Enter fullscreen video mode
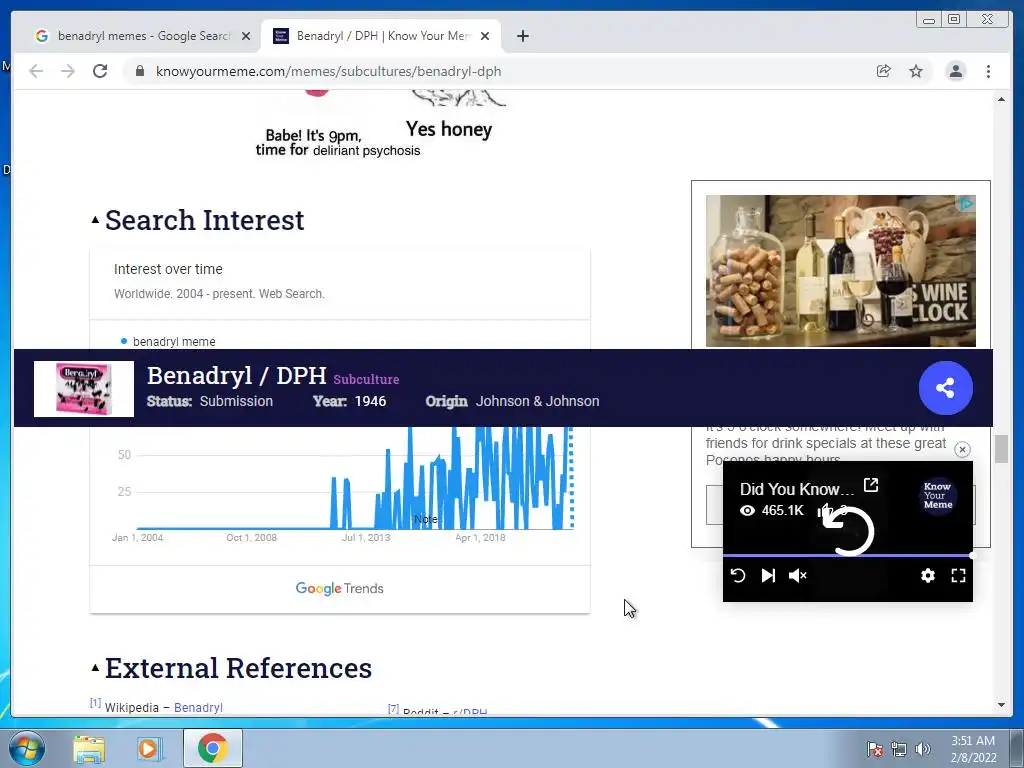This screenshot has width=1024, height=768. point(958,575)
